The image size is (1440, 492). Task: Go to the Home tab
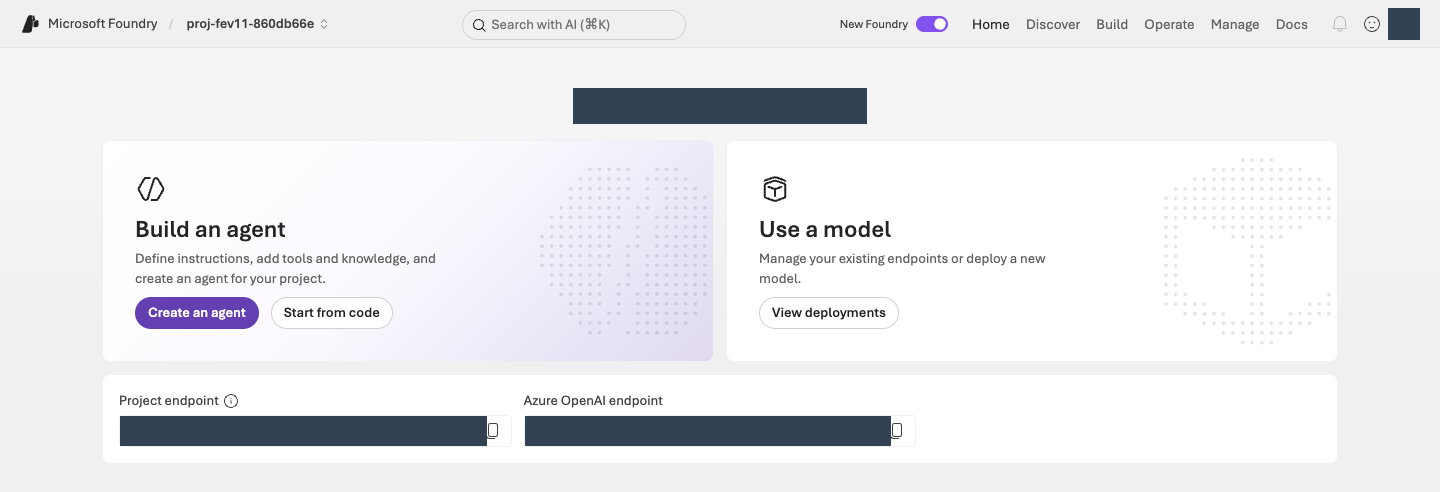[x=991, y=24]
